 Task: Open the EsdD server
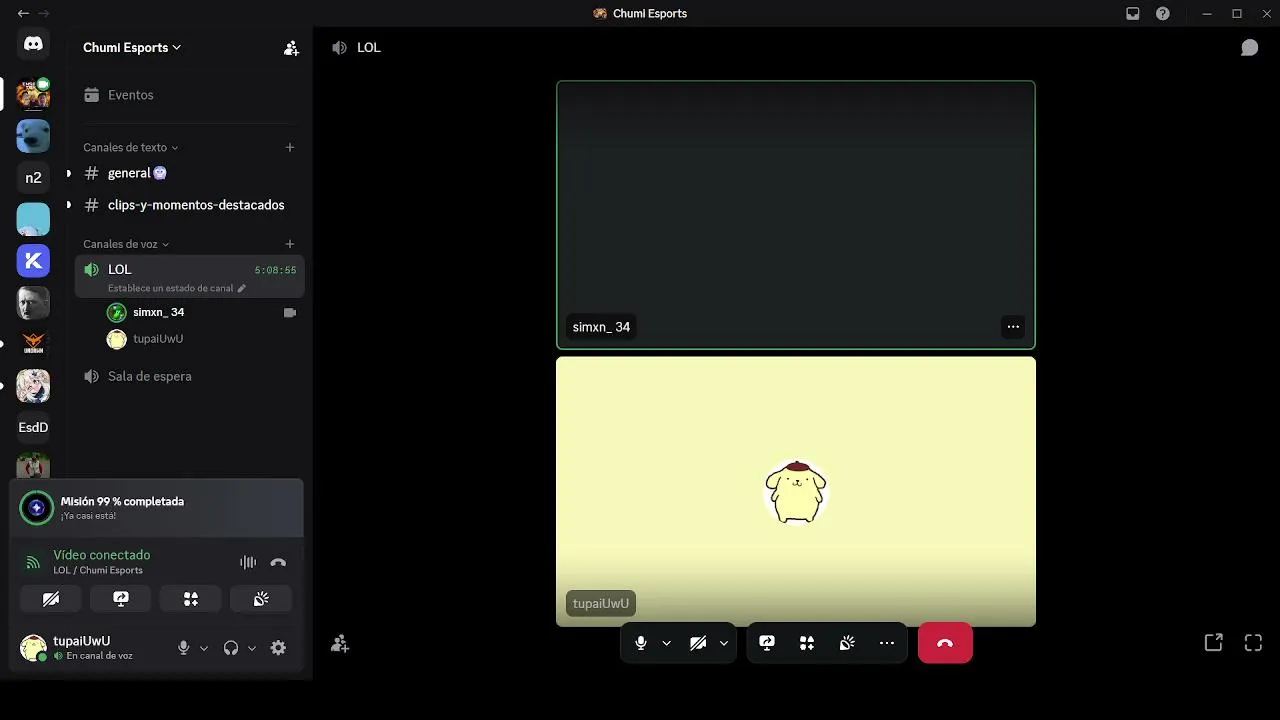pyautogui.click(x=33, y=427)
